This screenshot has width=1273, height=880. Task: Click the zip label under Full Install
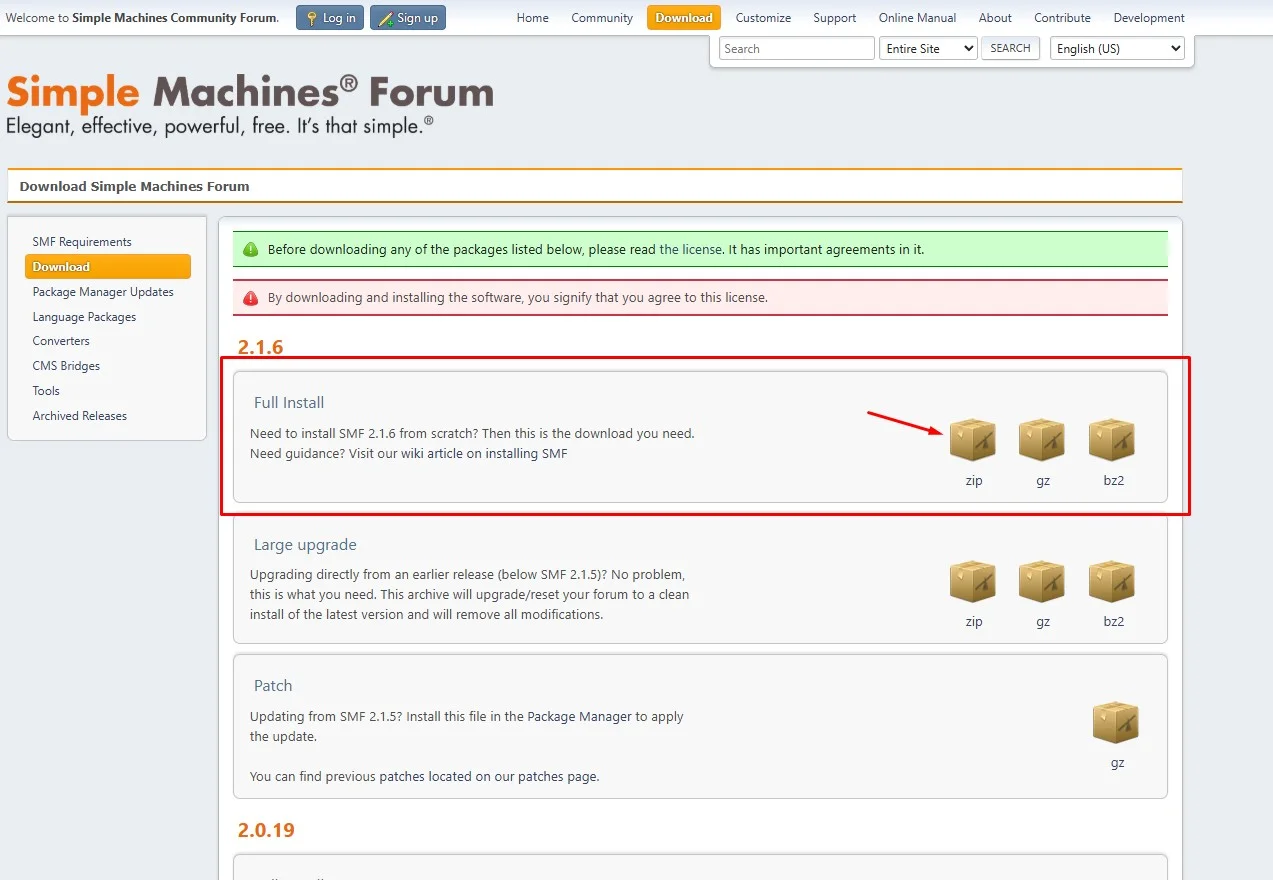(974, 481)
